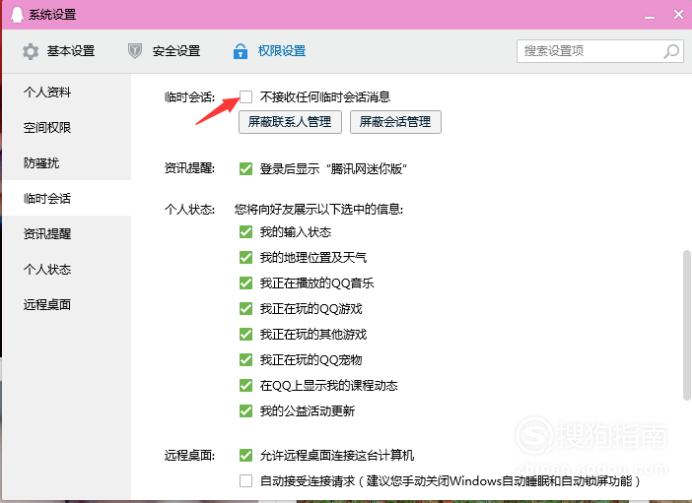Switch to the 安全设置 tab
Viewport: 692px width, 503px height.
point(164,51)
